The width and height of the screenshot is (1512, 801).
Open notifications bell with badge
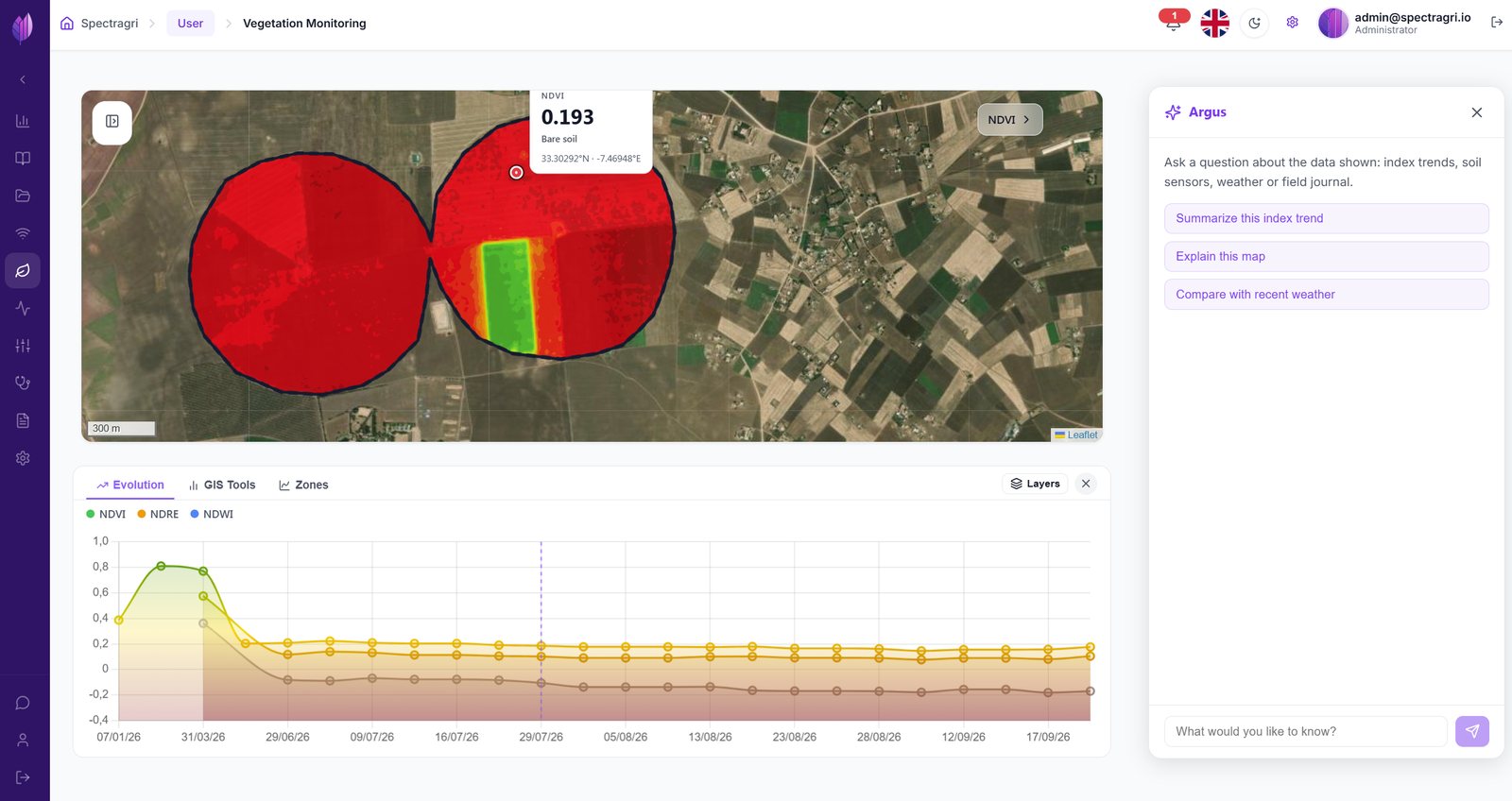1174,23
